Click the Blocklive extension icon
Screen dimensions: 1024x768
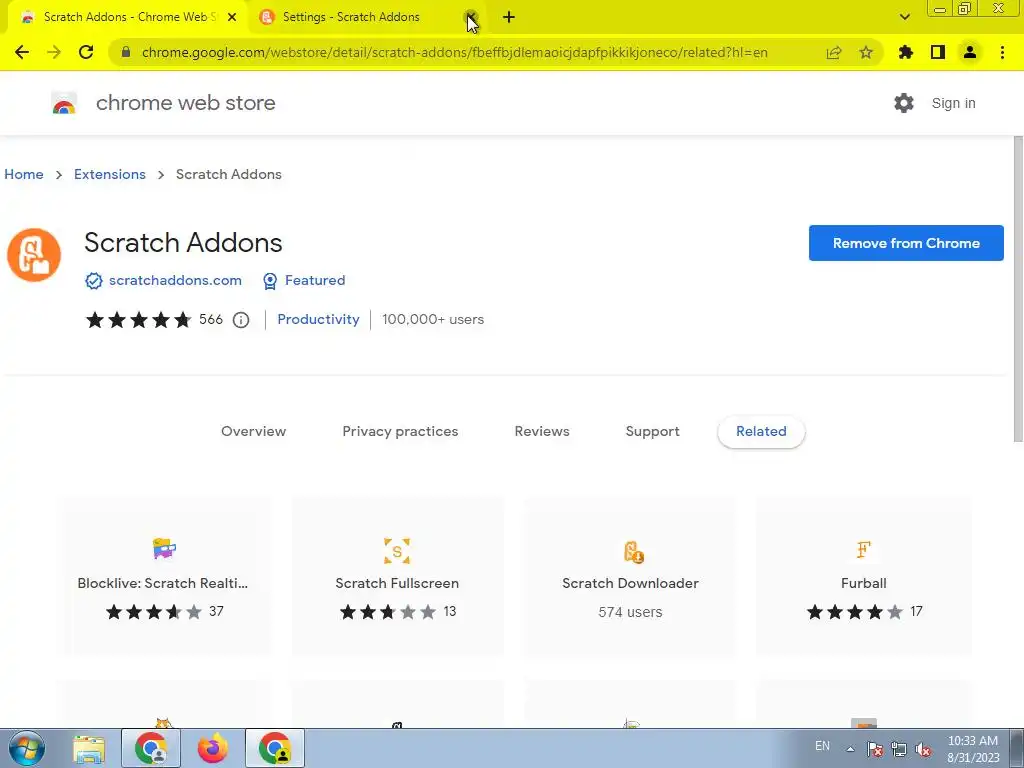tap(164, 549)
